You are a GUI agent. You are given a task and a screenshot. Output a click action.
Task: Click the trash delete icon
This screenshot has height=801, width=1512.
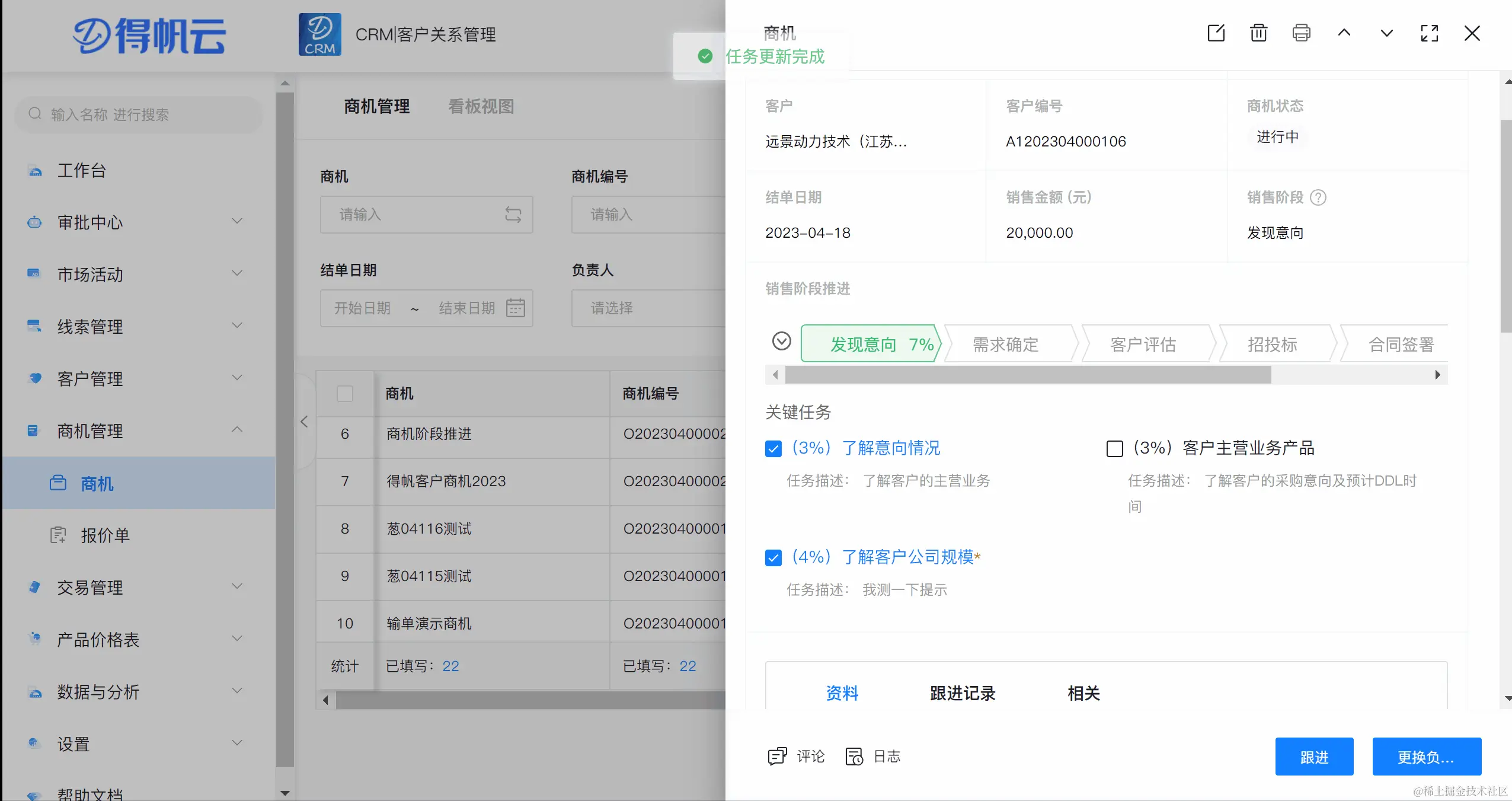pyautogui.click(x=1258, y=33)
